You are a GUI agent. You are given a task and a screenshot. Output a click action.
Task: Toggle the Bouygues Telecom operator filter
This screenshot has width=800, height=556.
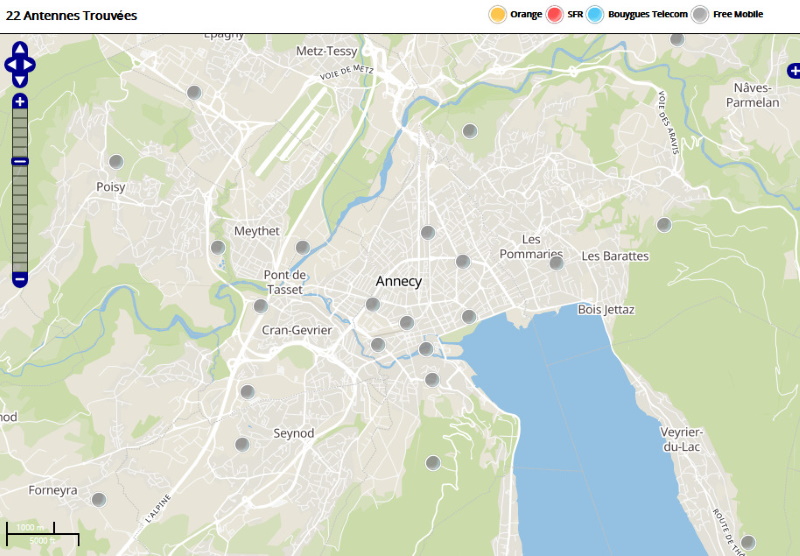point(596,14)
